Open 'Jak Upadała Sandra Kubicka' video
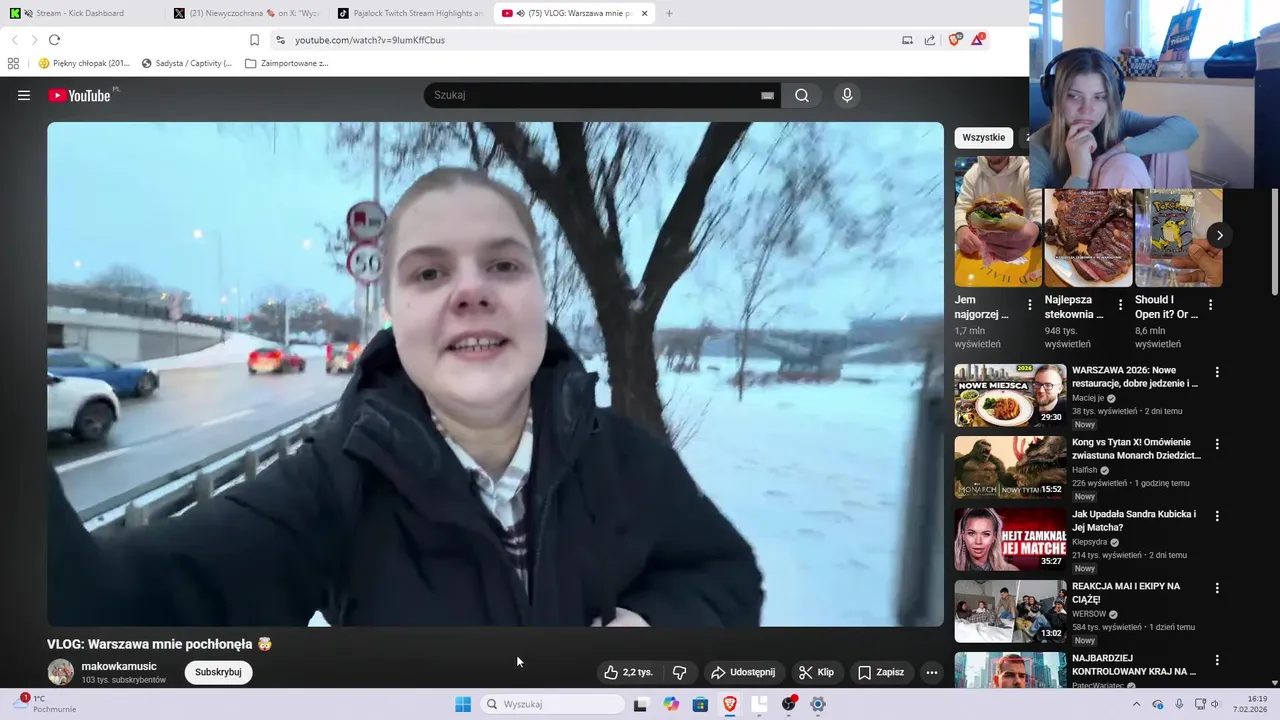1280x720 pixels. (x=1134, y=520)
